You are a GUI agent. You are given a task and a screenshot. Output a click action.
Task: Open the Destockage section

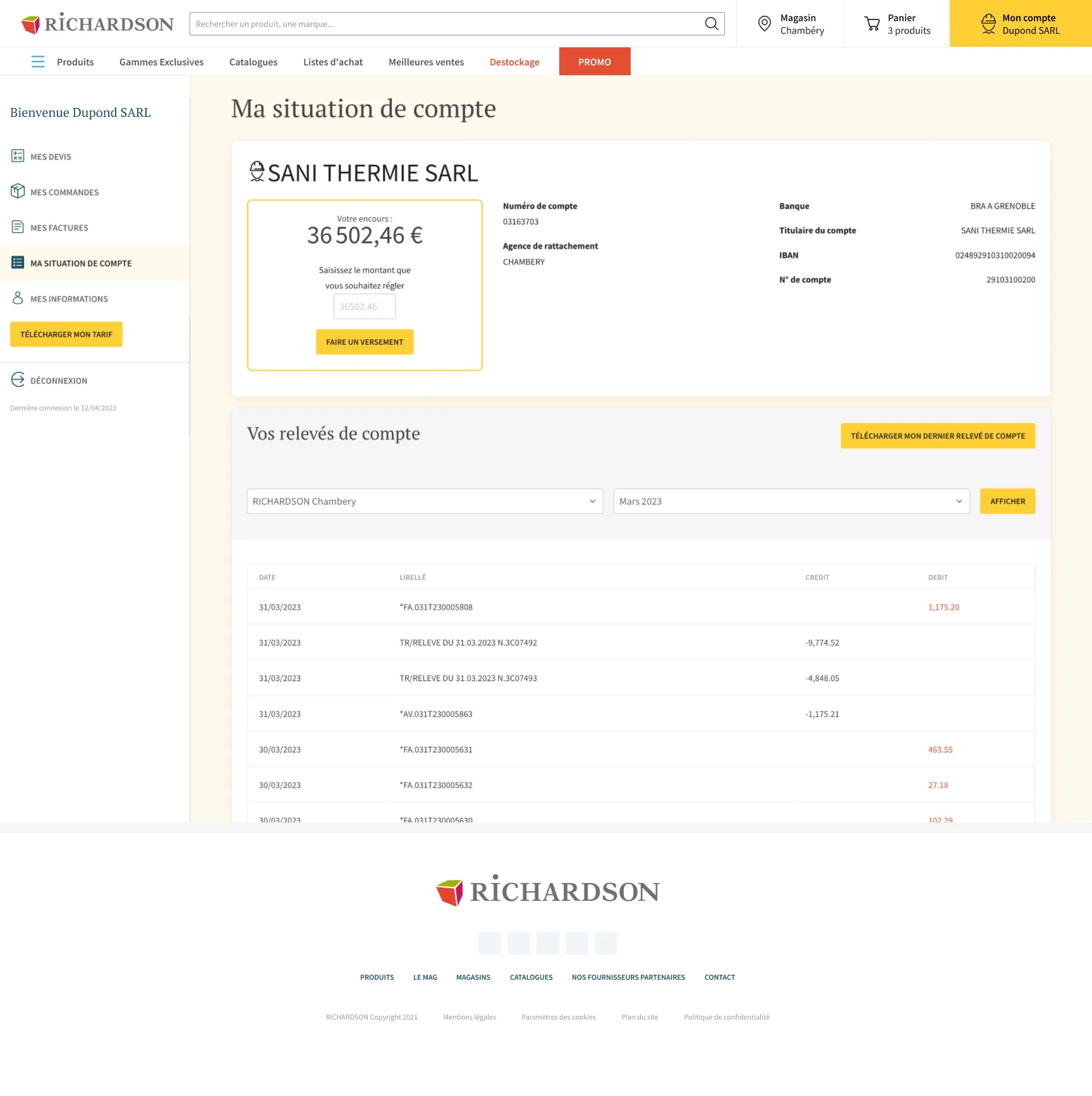(x=514, y=62)
